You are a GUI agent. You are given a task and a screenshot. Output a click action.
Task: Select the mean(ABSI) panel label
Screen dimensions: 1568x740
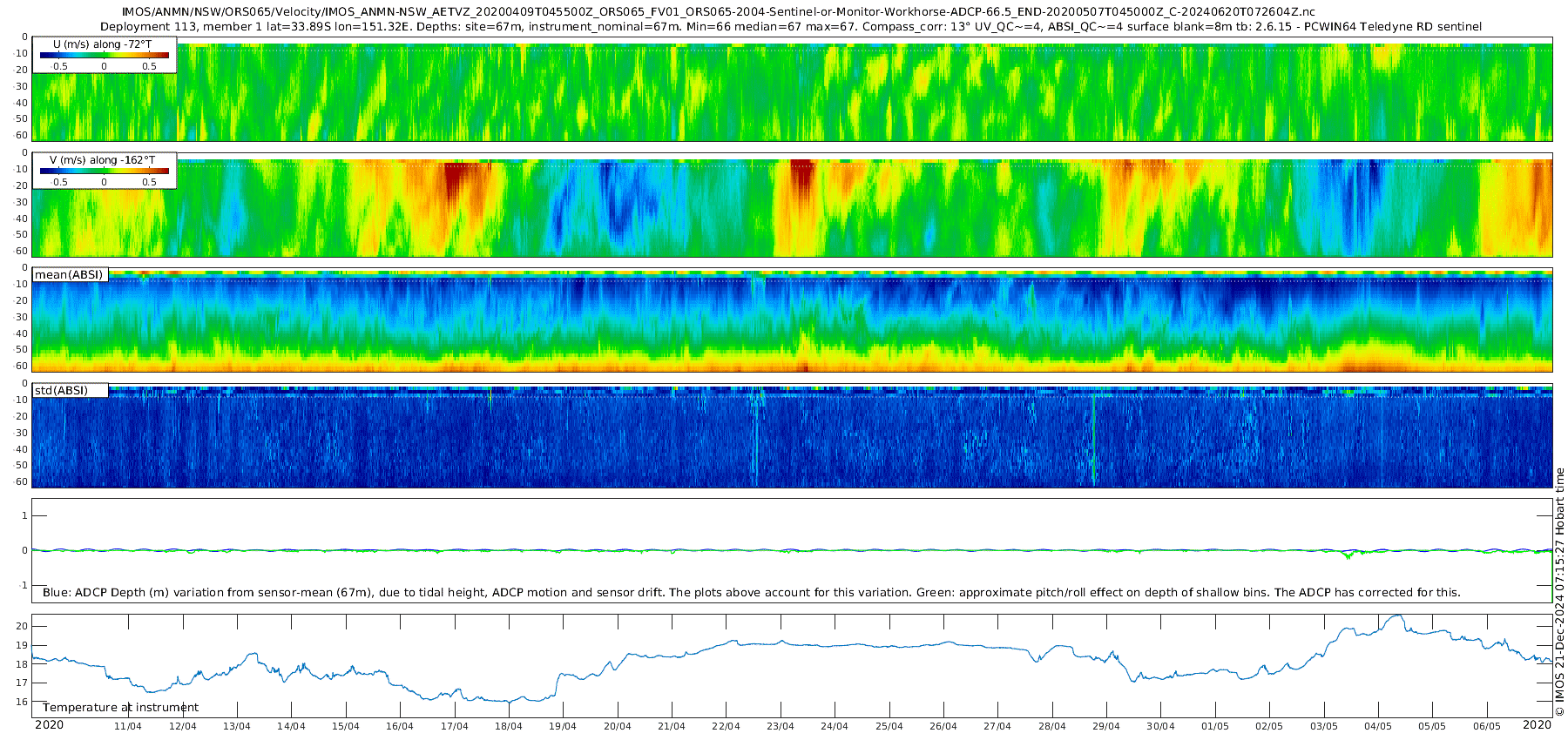69,275
